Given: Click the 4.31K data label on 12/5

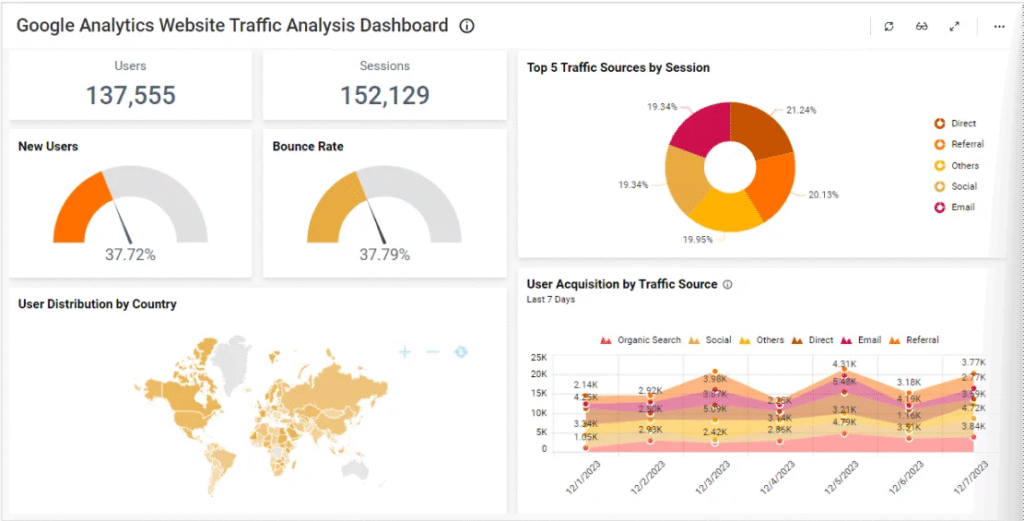Looking at the screenshot, I should tap(843, 364).
